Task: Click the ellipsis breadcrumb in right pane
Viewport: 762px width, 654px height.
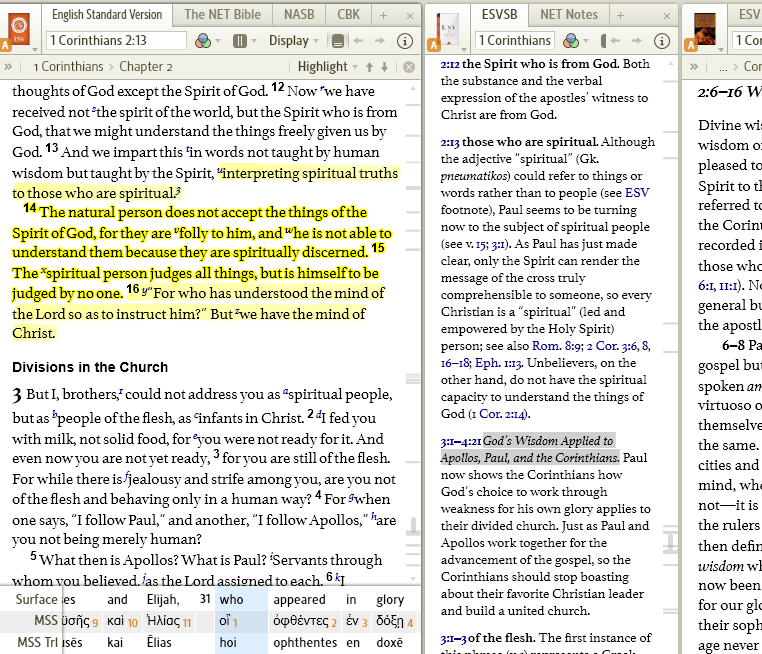Action: (723, 68)
